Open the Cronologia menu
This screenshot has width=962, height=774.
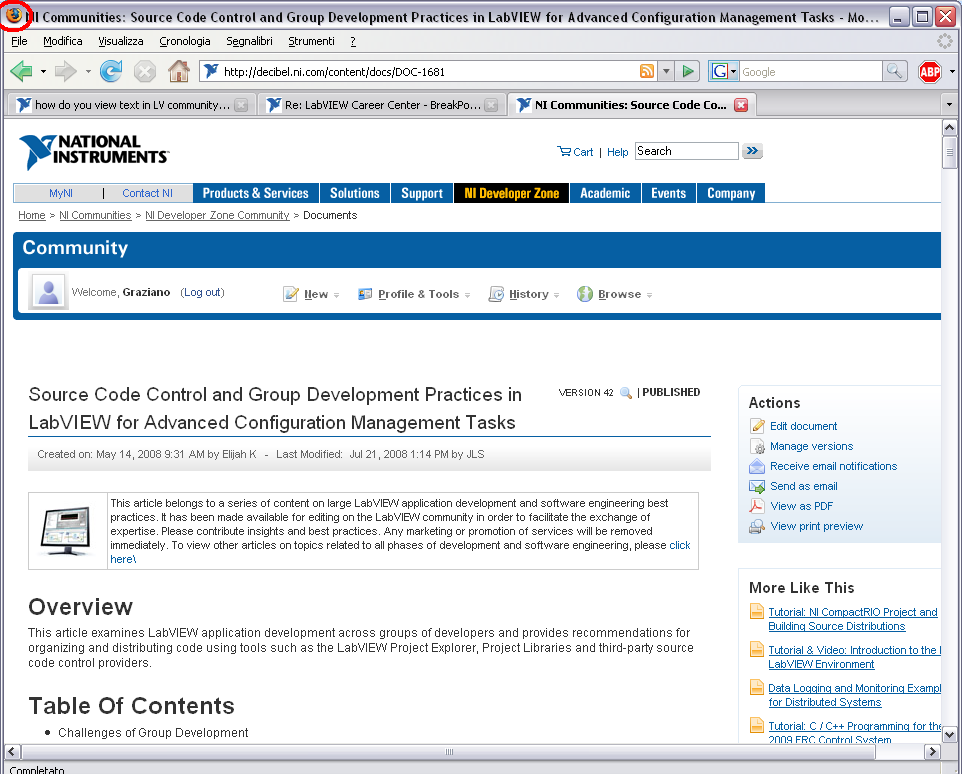pyautogui.click(x=185, y=41)
